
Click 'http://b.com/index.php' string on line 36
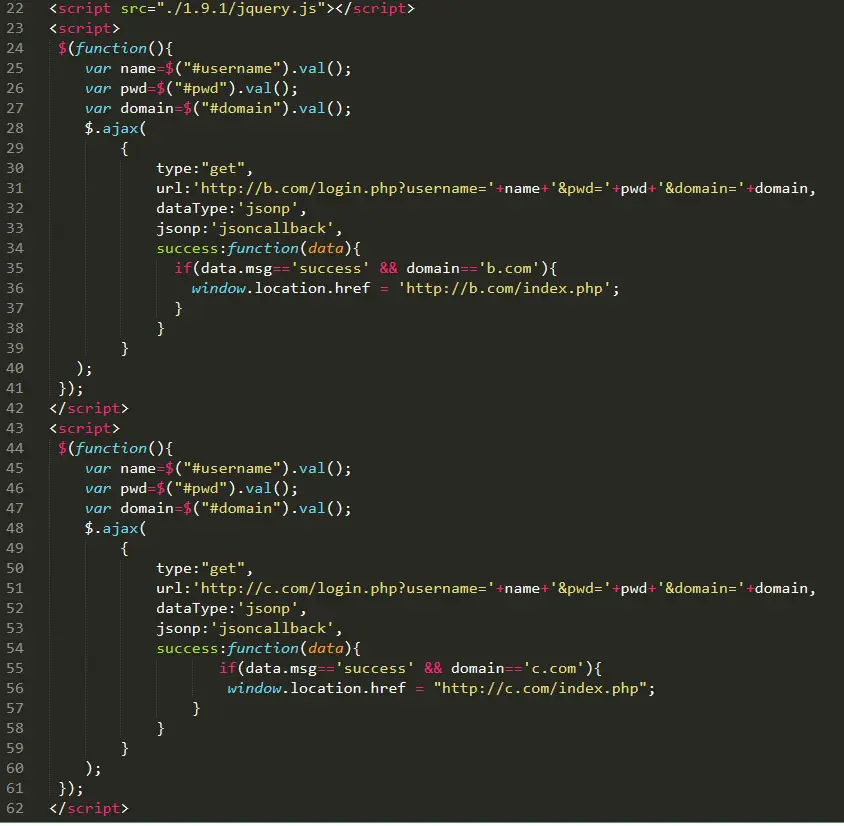click(504, 289)
